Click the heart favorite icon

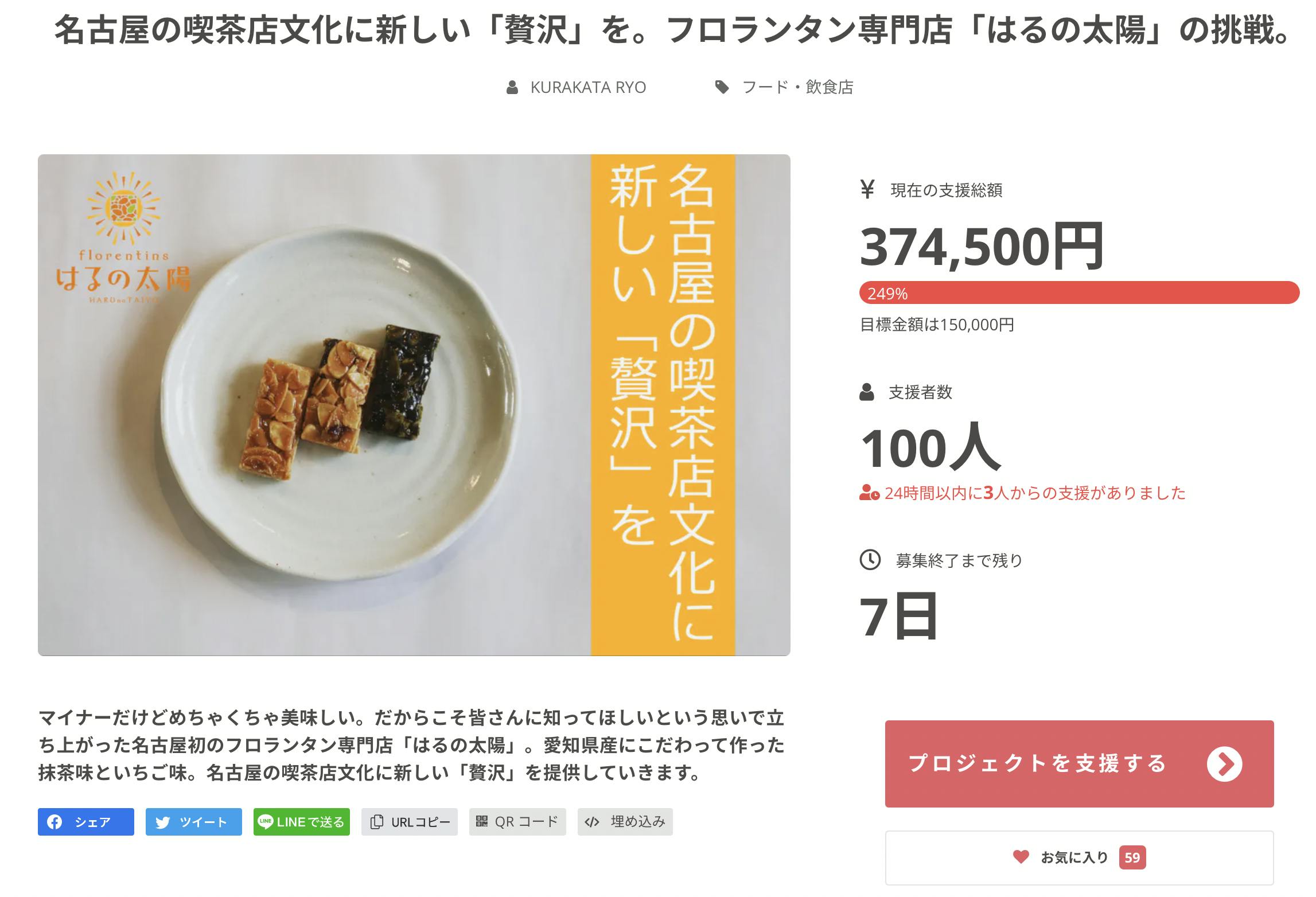point(1021,857)
